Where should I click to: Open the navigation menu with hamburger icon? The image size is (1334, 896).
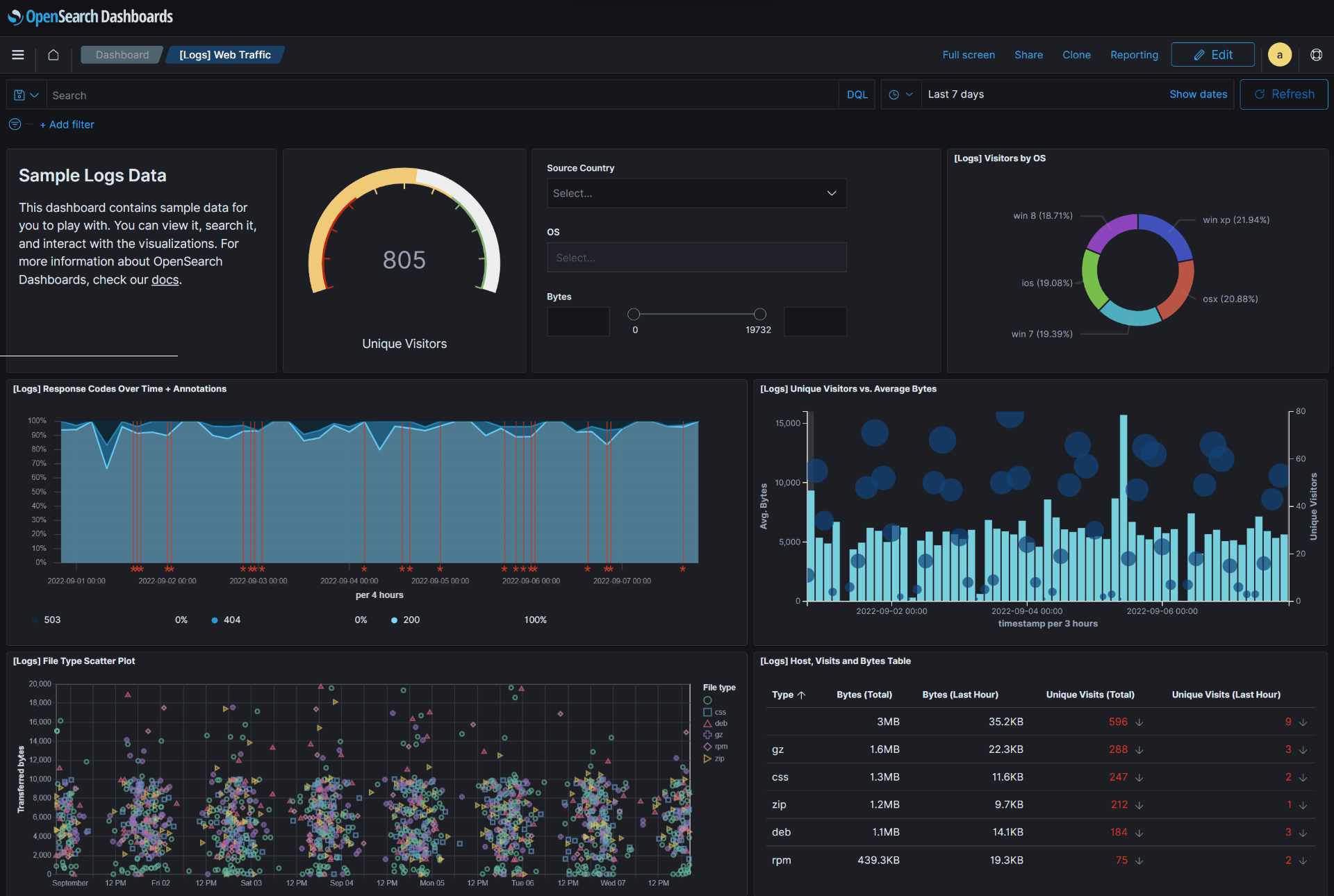coord(17,55)
